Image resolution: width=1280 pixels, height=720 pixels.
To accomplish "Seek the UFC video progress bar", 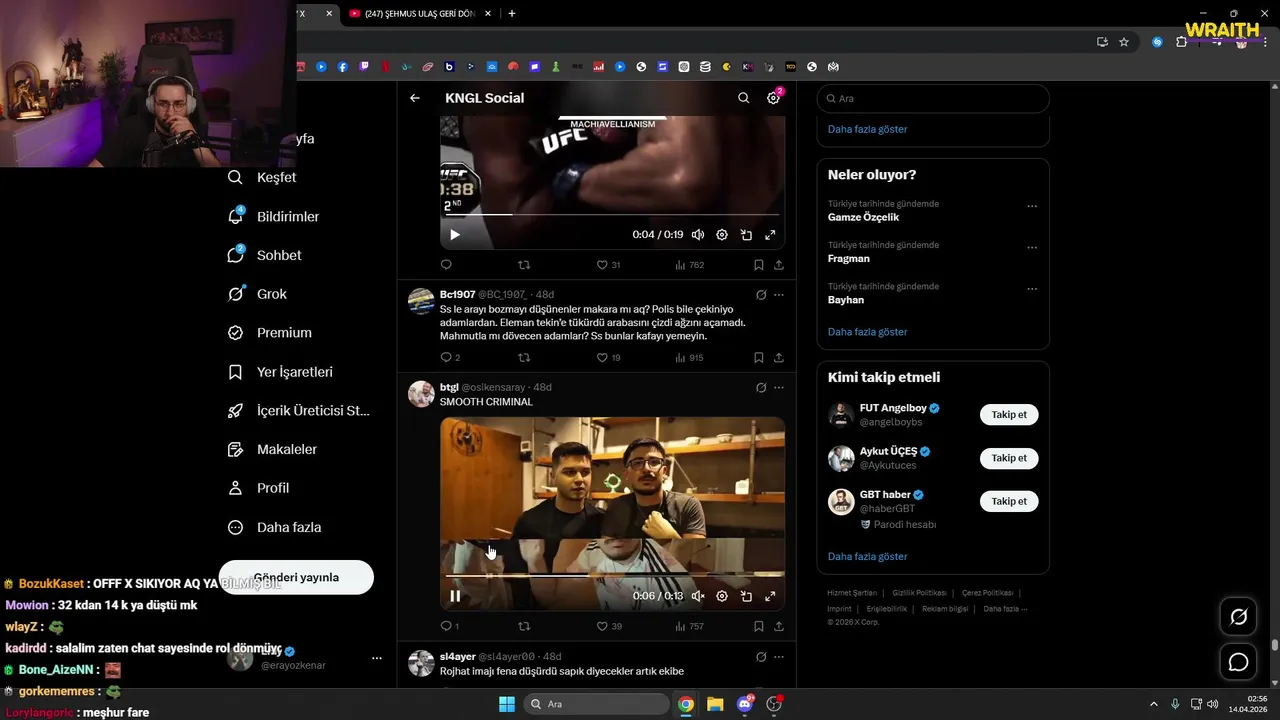I will pos(612,214).
